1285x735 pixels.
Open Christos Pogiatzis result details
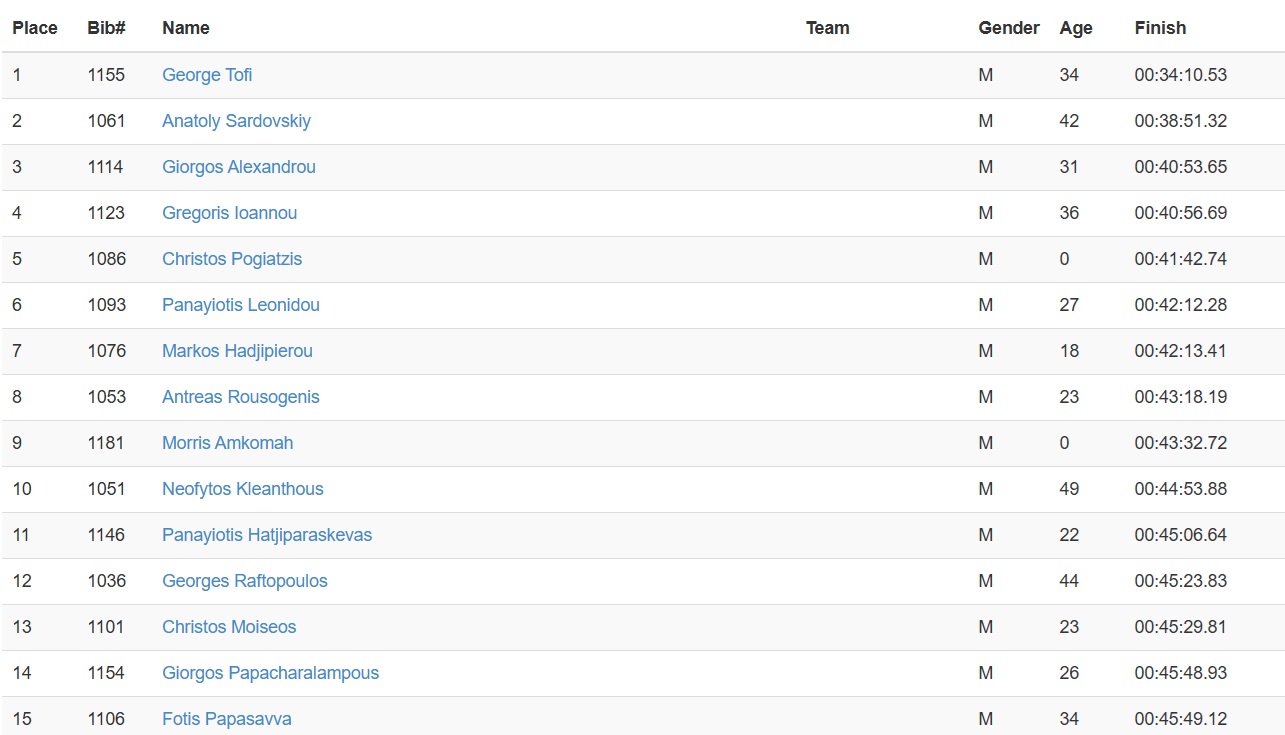point(232,259)
